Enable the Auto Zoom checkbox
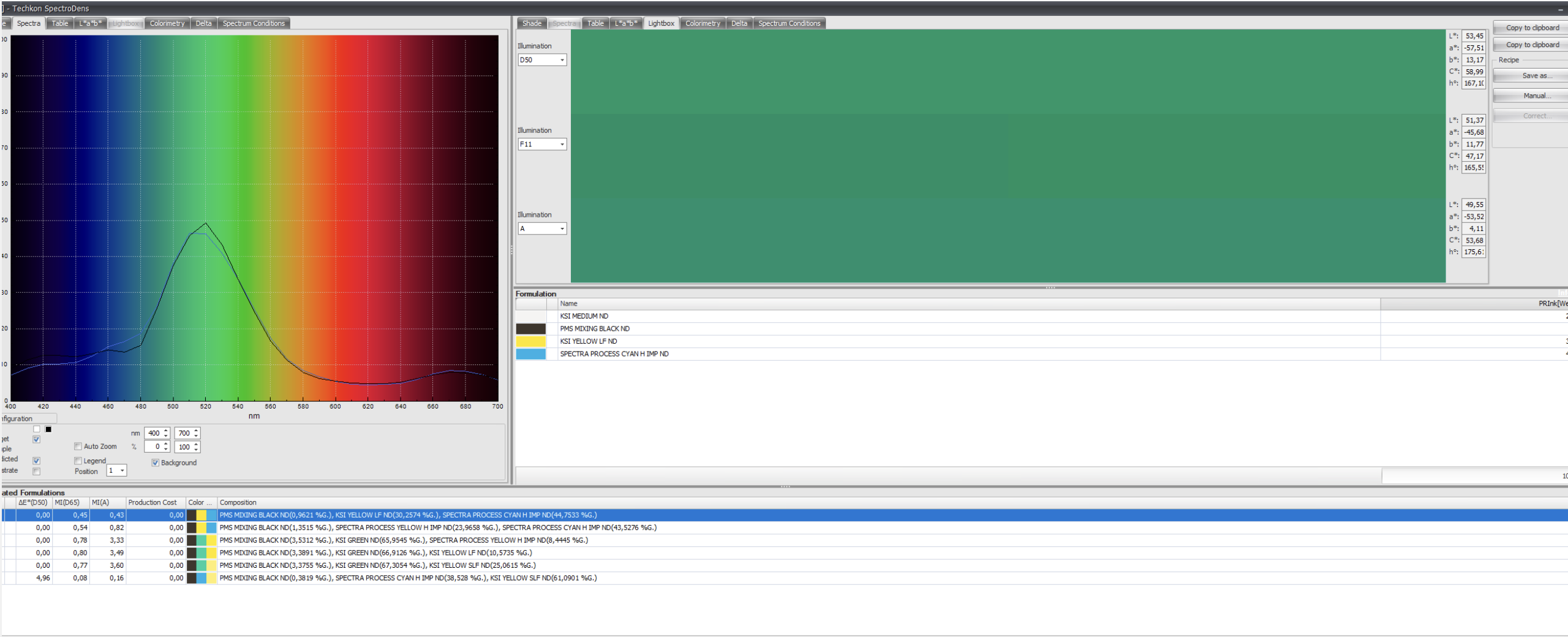The height and width of the screenshot is (637, 1568). [x=78, y=447]
